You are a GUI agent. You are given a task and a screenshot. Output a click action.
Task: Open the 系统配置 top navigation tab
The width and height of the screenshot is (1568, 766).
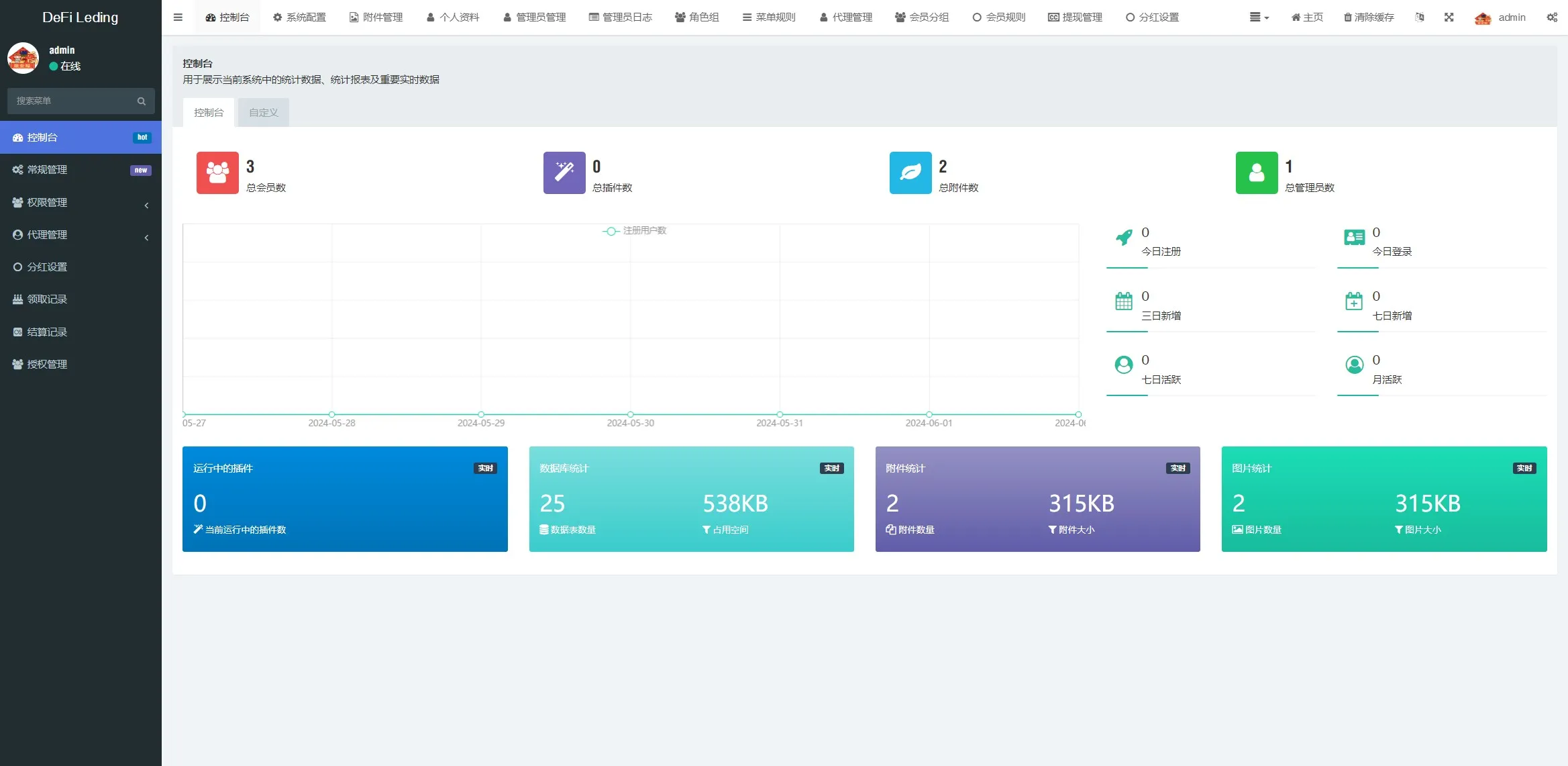point(299,17)
